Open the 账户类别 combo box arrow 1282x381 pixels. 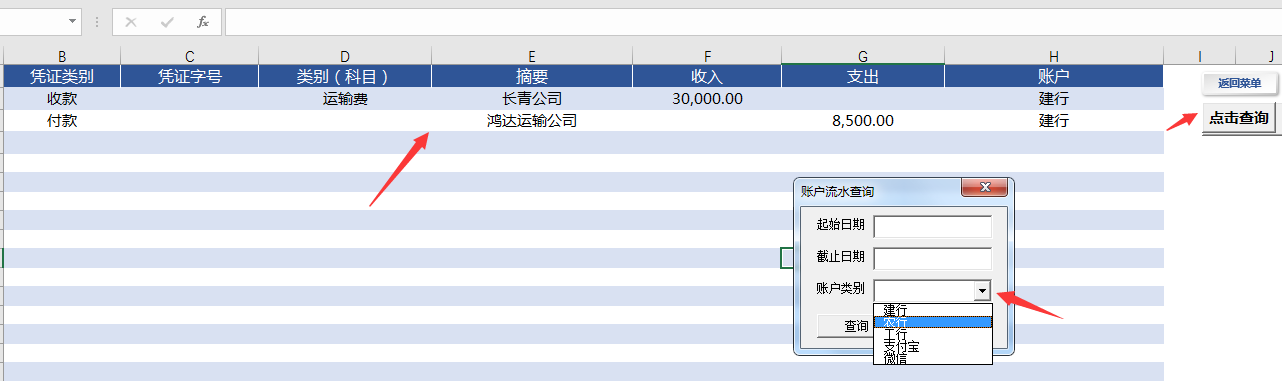tap(982, 291)
